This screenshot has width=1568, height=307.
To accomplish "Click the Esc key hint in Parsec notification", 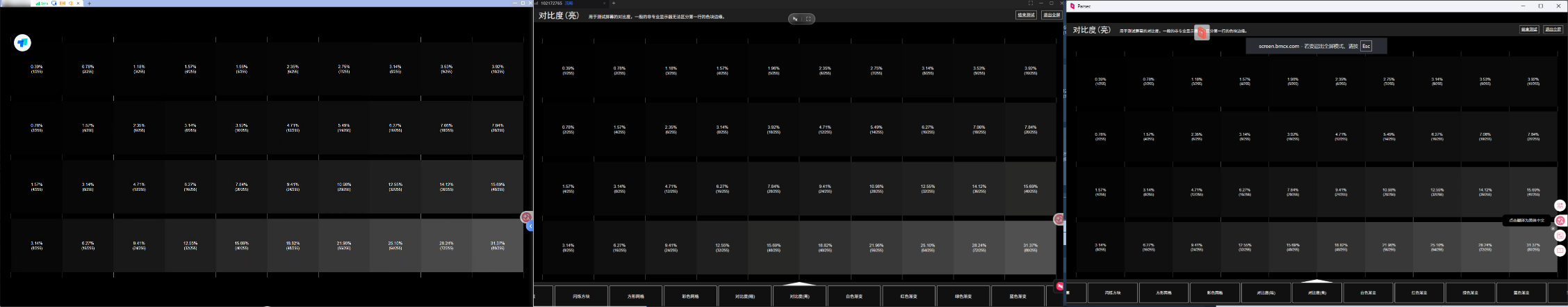I will (1366, 46).
